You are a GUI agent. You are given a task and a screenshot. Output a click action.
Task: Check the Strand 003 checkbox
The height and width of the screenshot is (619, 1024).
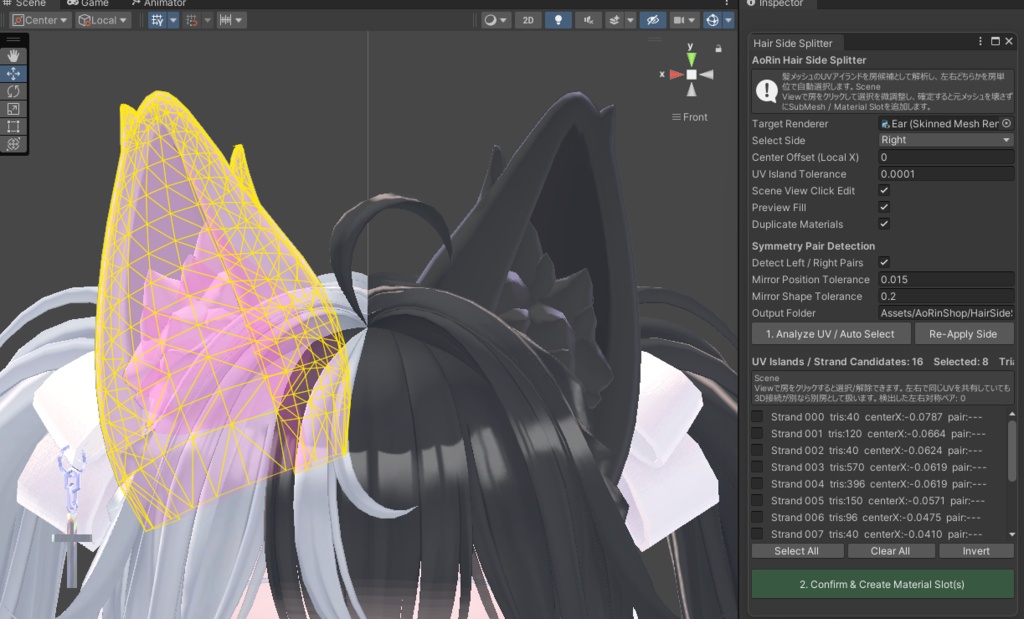pyautogui.click(x=757, y=466)
